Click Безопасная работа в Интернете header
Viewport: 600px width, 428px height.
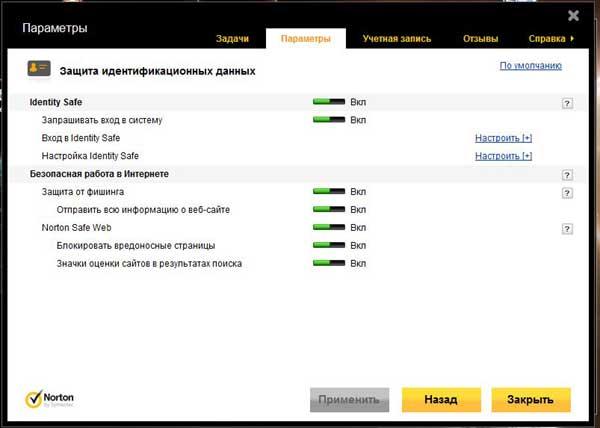(x=99, y=174)
